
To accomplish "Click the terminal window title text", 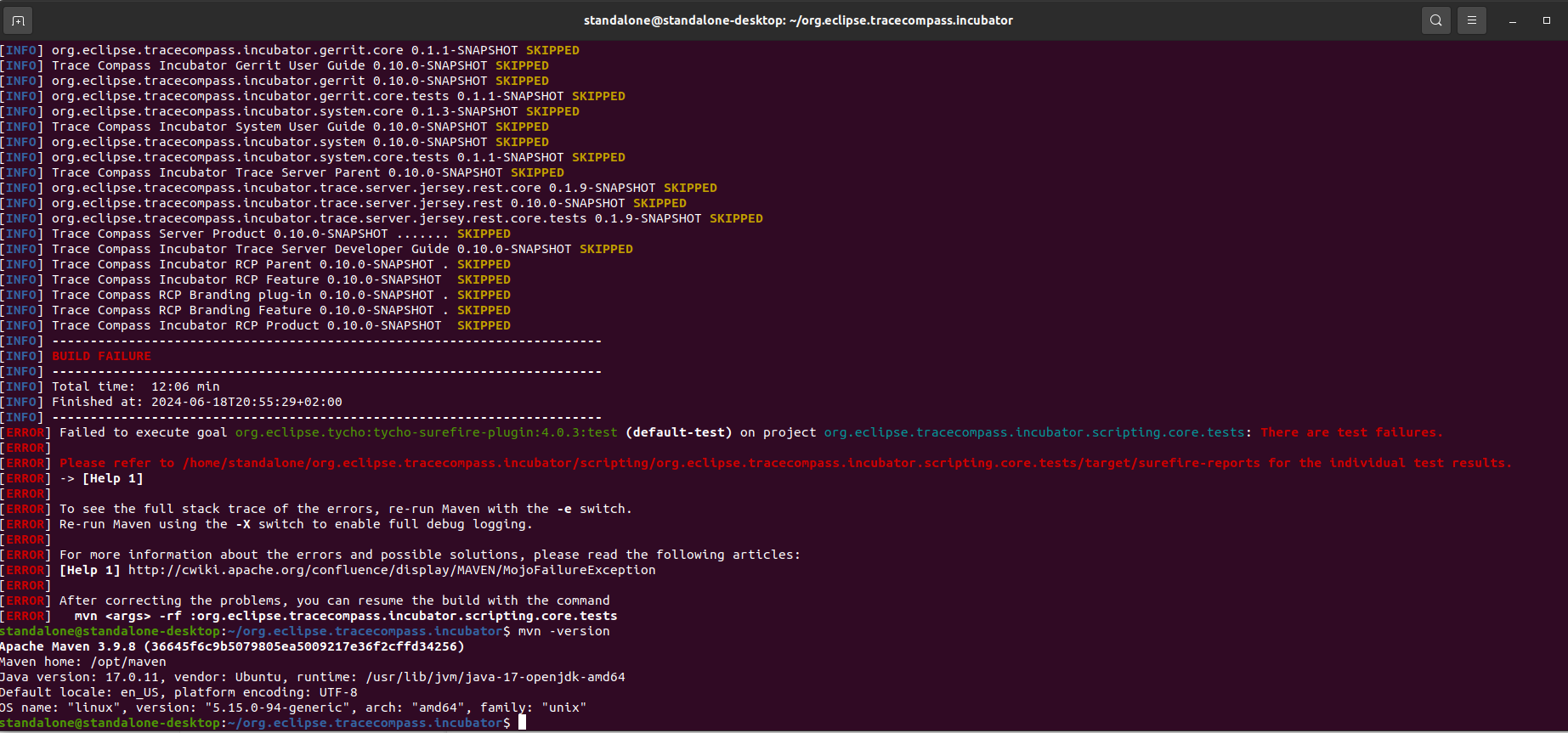I will [x=798, y=20].
